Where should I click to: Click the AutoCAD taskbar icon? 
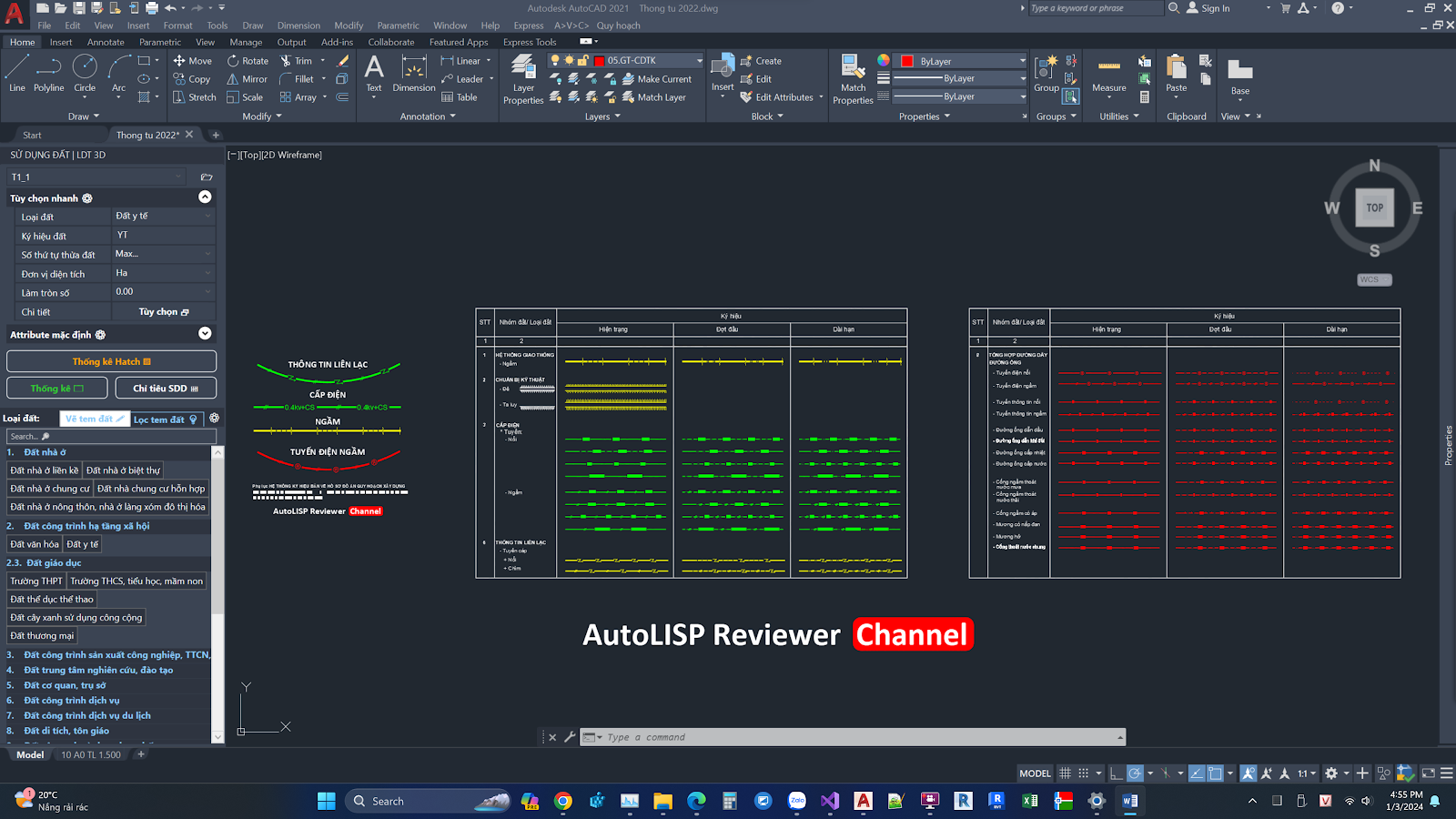point(863,801)
